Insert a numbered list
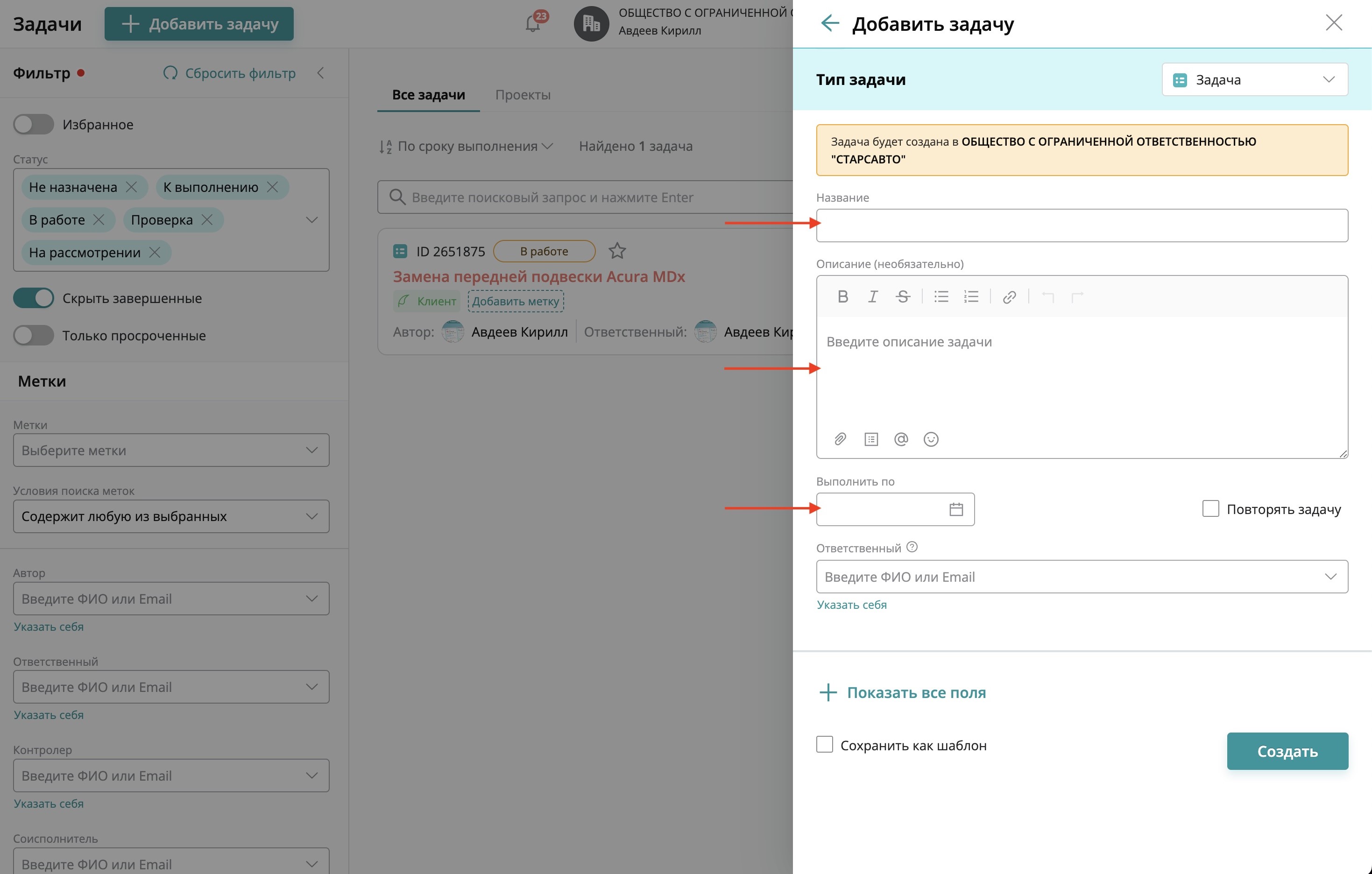Screen dimensions: 1372x874 [971, 296]
